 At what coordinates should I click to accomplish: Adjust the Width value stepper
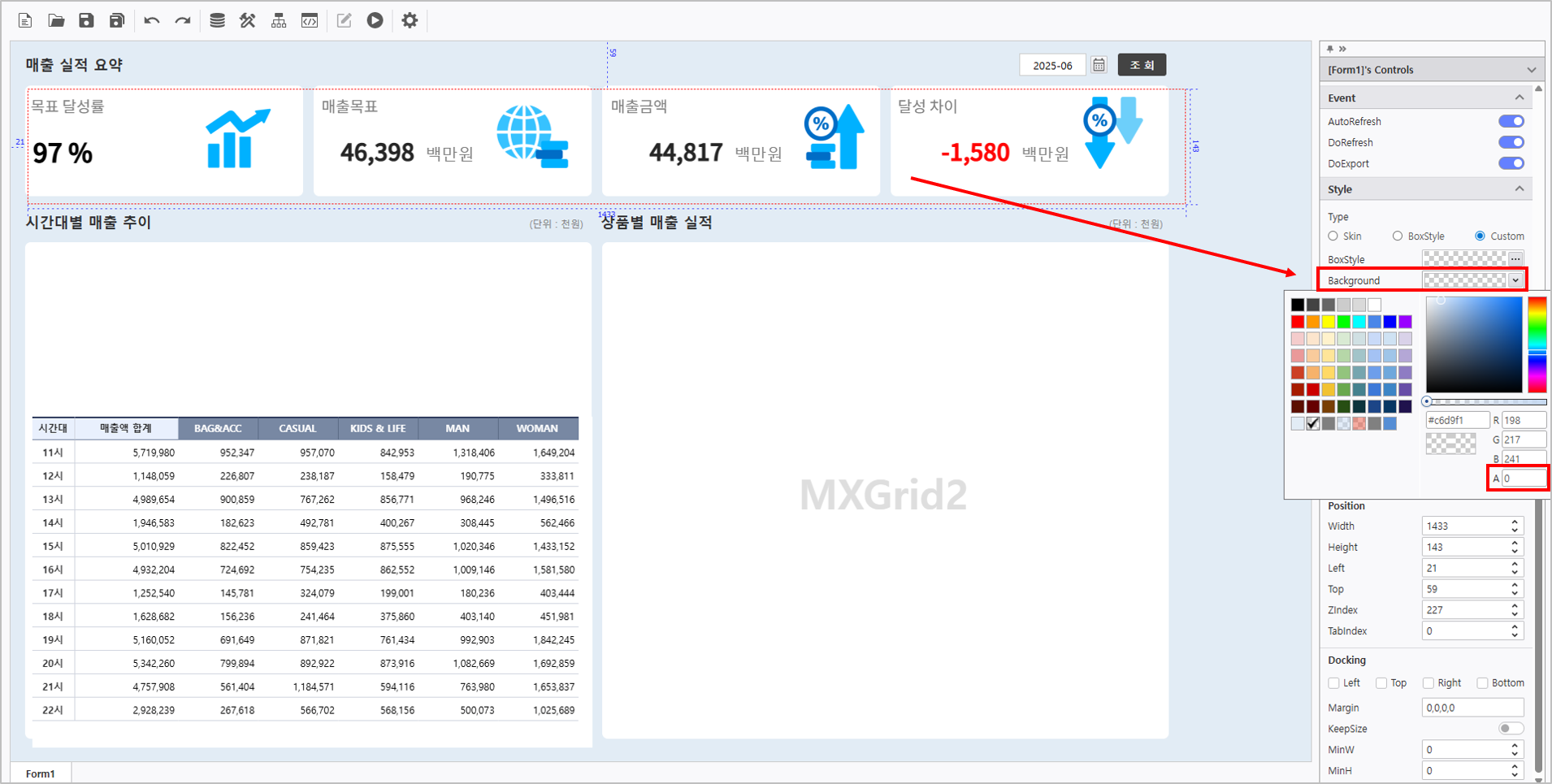1515,526
